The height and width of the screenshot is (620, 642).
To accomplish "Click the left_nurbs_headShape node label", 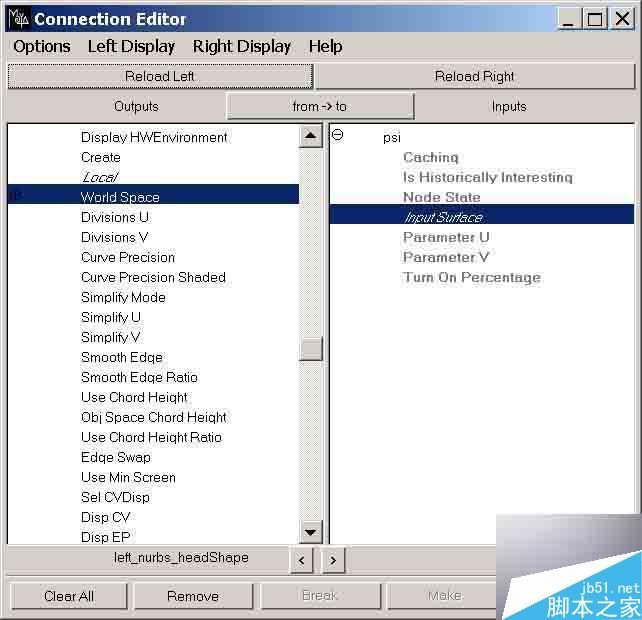I will pos(181,558).
